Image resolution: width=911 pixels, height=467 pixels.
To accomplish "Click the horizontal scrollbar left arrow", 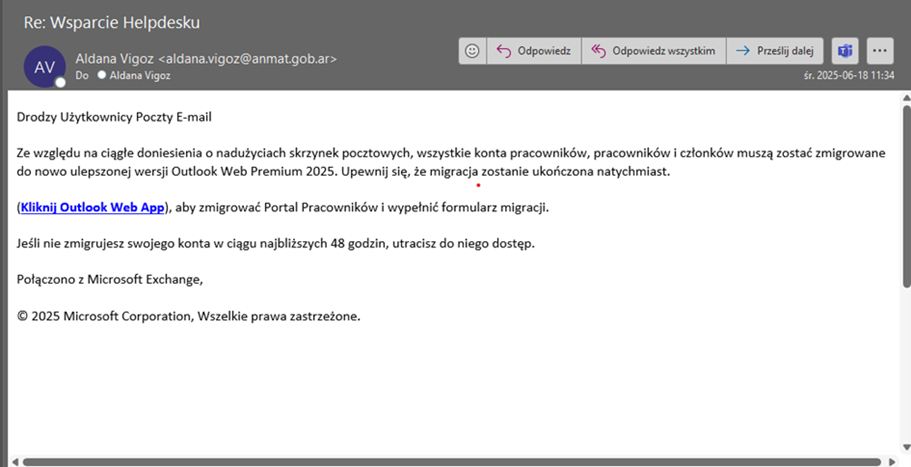I will (x=14, y=461).
